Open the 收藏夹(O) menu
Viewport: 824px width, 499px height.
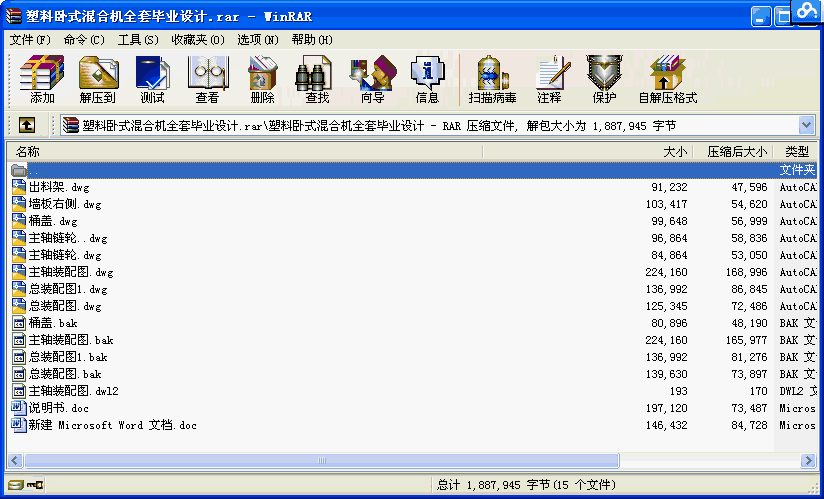(197, 39)
